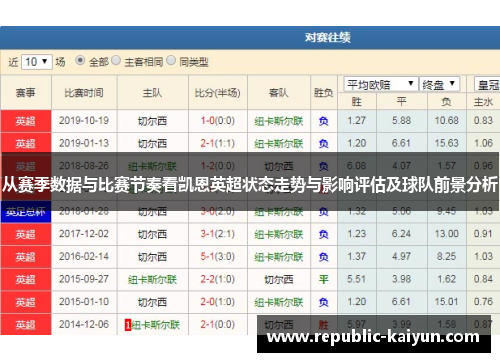Click the odds value 1.62
Screen dimensions: 500x362
[x=447, y=279]
